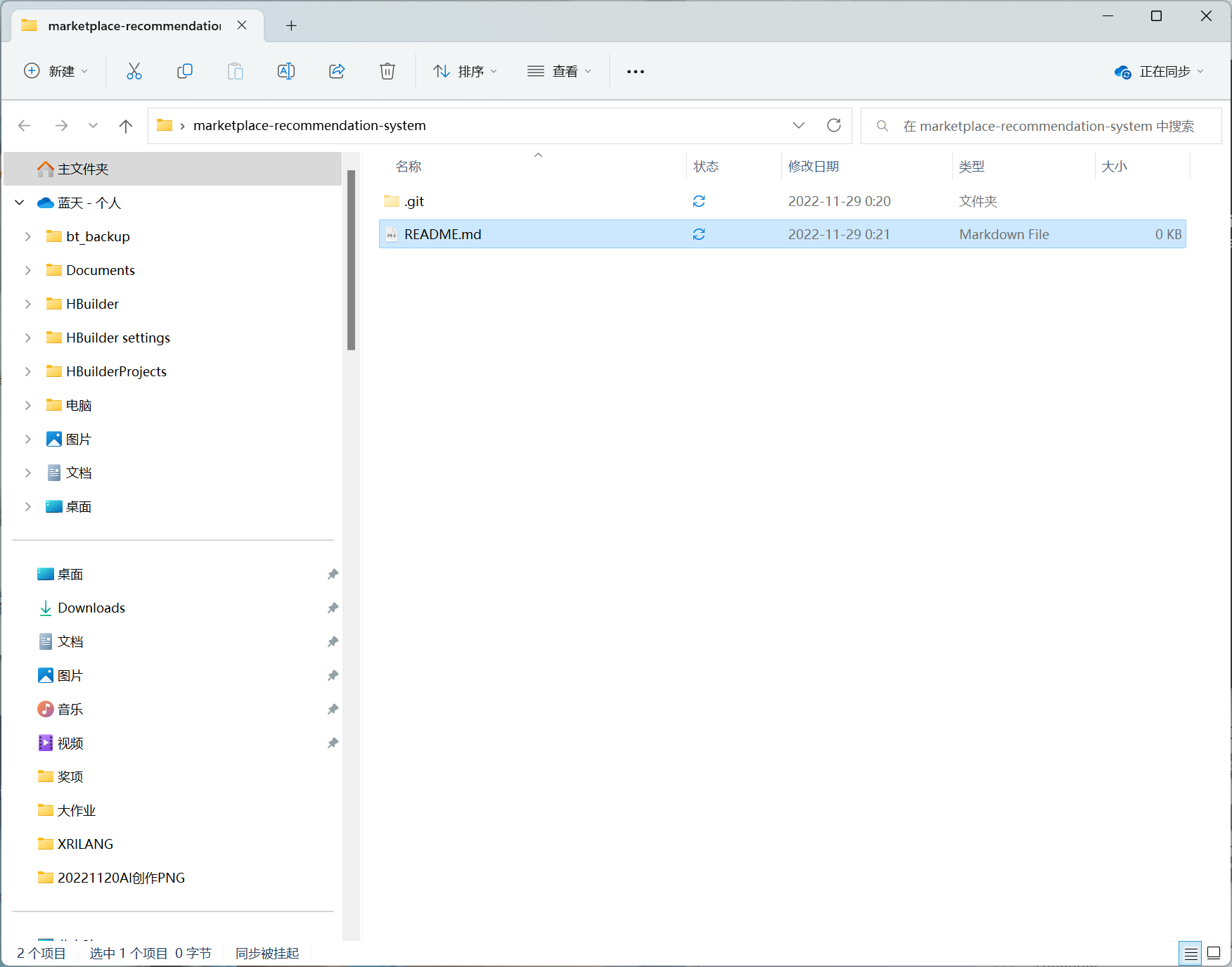Click the 同步被挂起 status bar text
This screenshot has height=967, width=1232.
pos(267,953)
